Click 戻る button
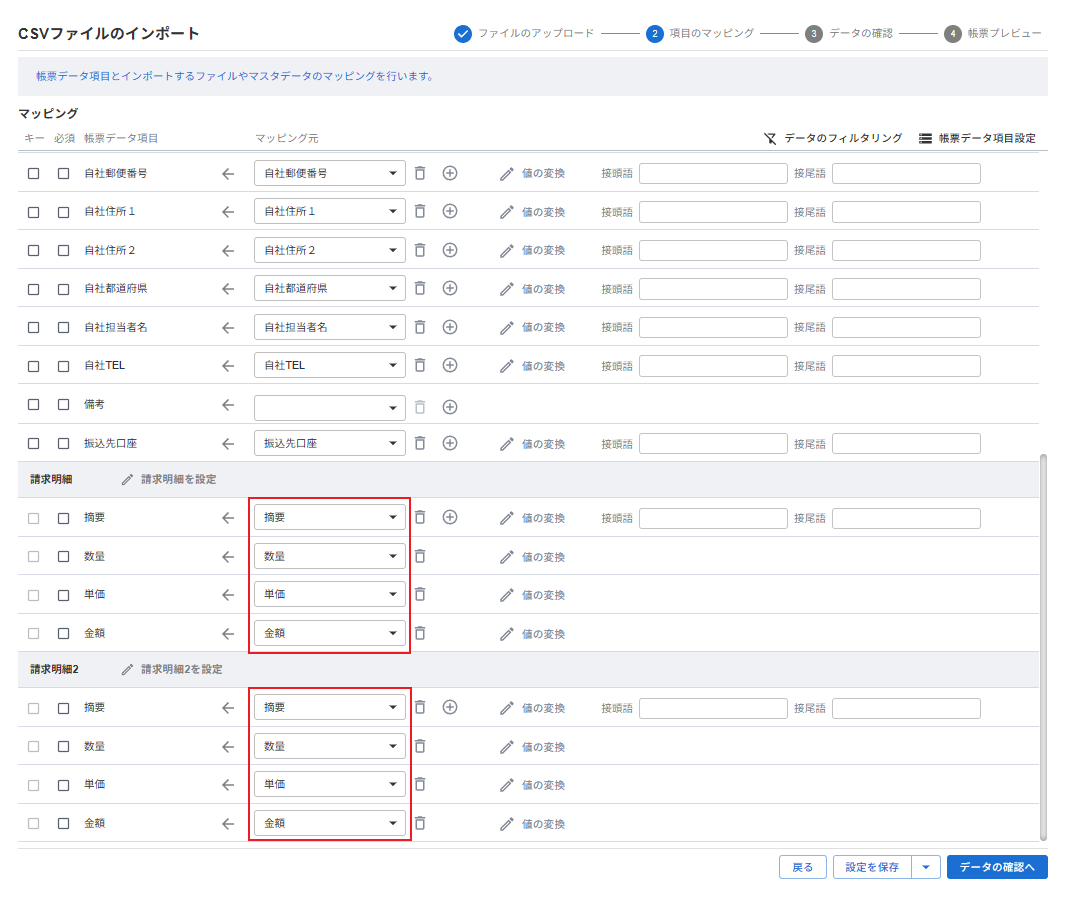Viewport: 1066px width, 906px height. click(x=802, y=867)
